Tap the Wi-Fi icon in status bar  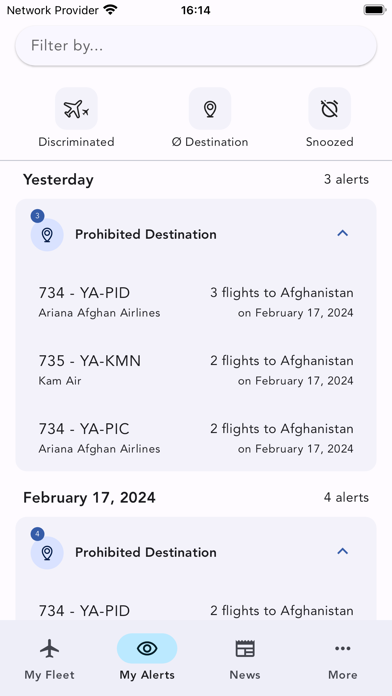110,10
